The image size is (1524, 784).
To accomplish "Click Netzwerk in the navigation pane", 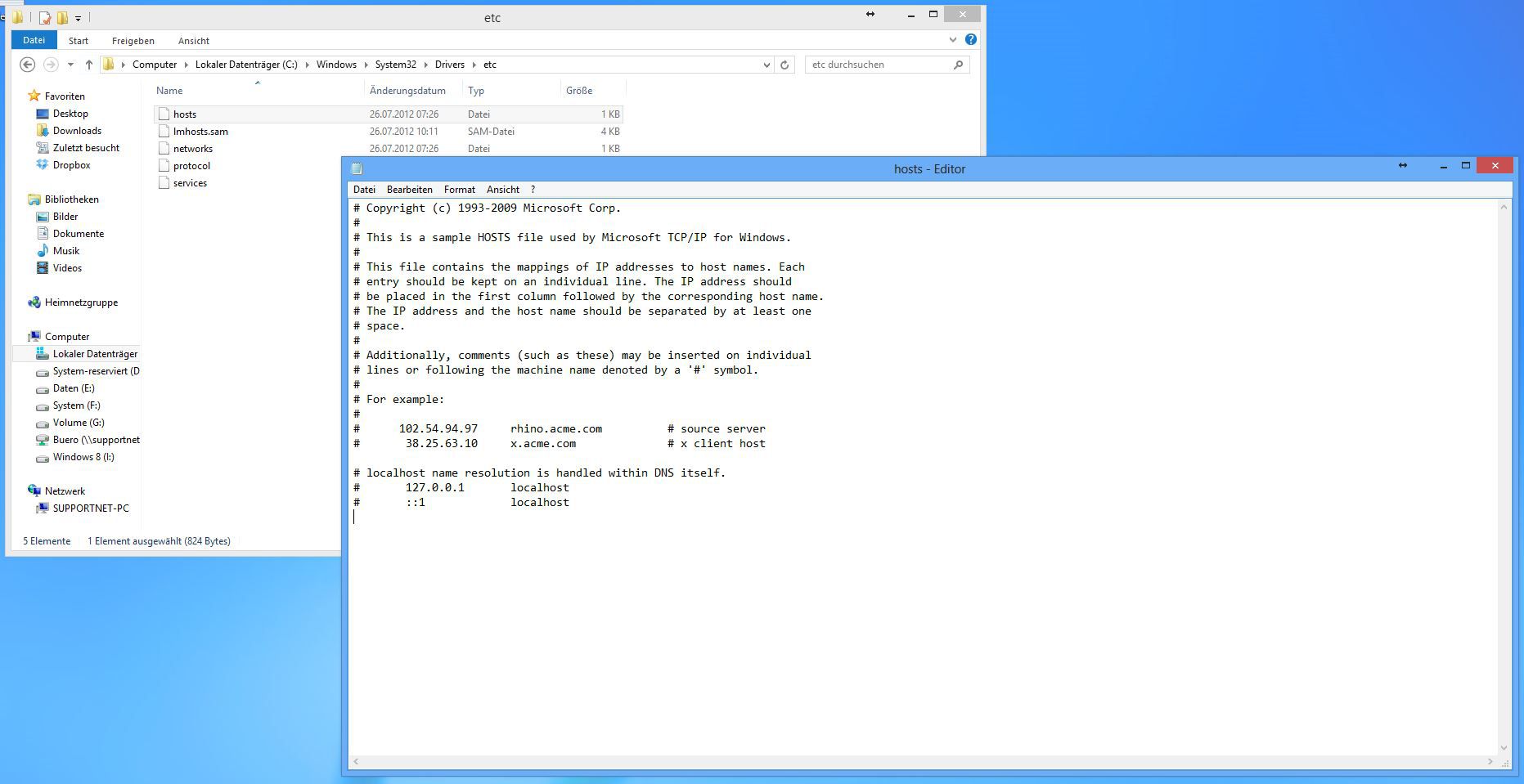I will pyautogui.click(x=65, y=491).
